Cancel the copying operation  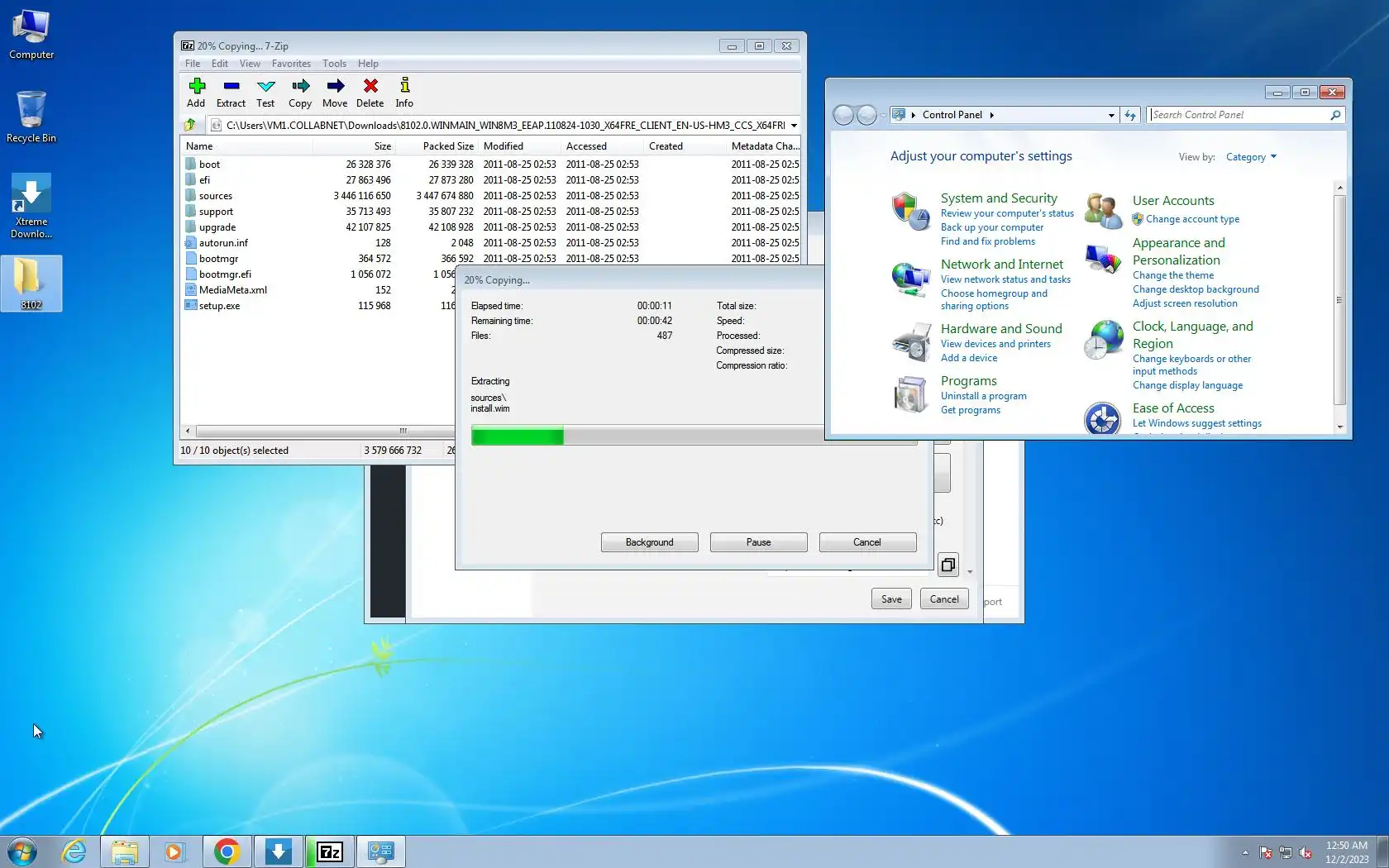(867, 542)
